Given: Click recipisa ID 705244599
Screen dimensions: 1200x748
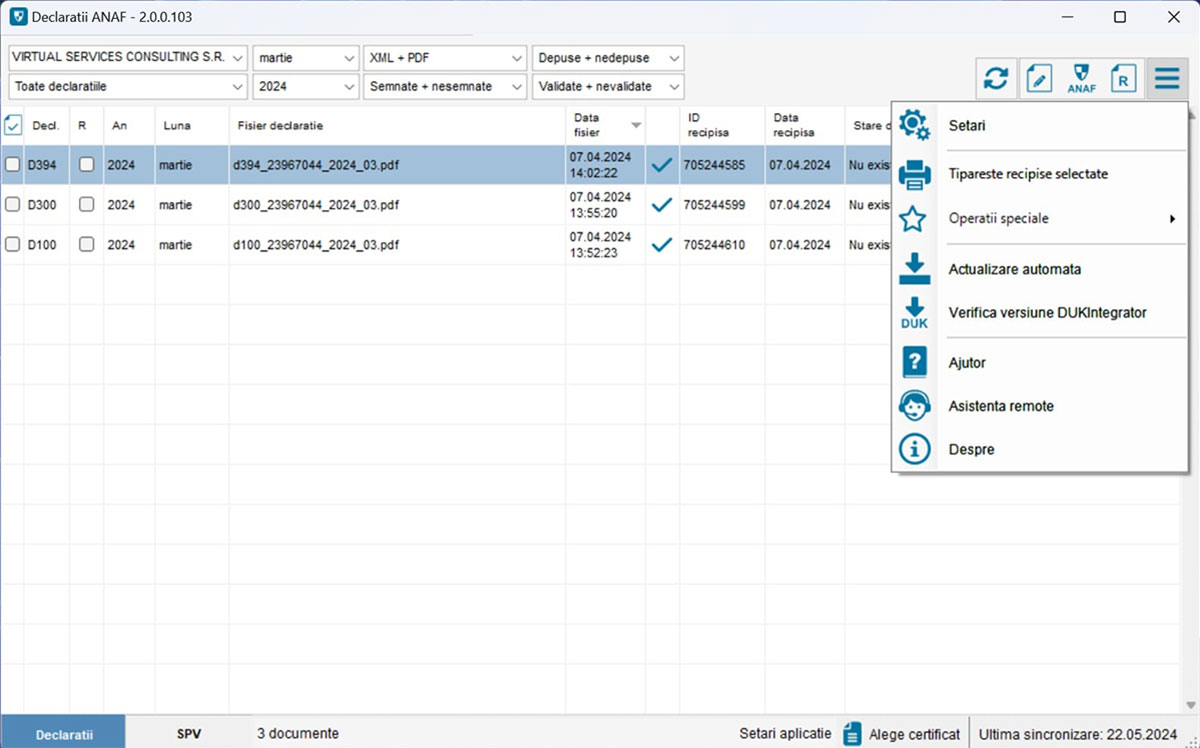Looking at the screenshot, I should point(714,205).
